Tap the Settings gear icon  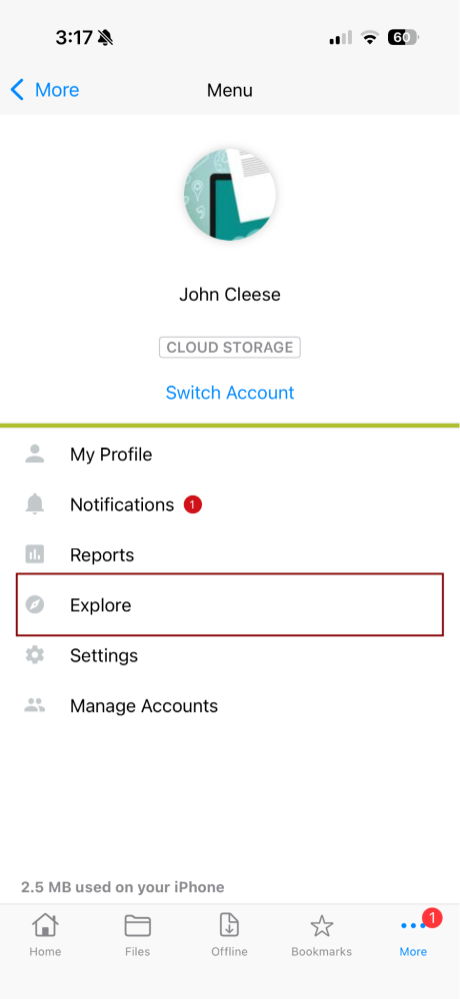point(35,655)
